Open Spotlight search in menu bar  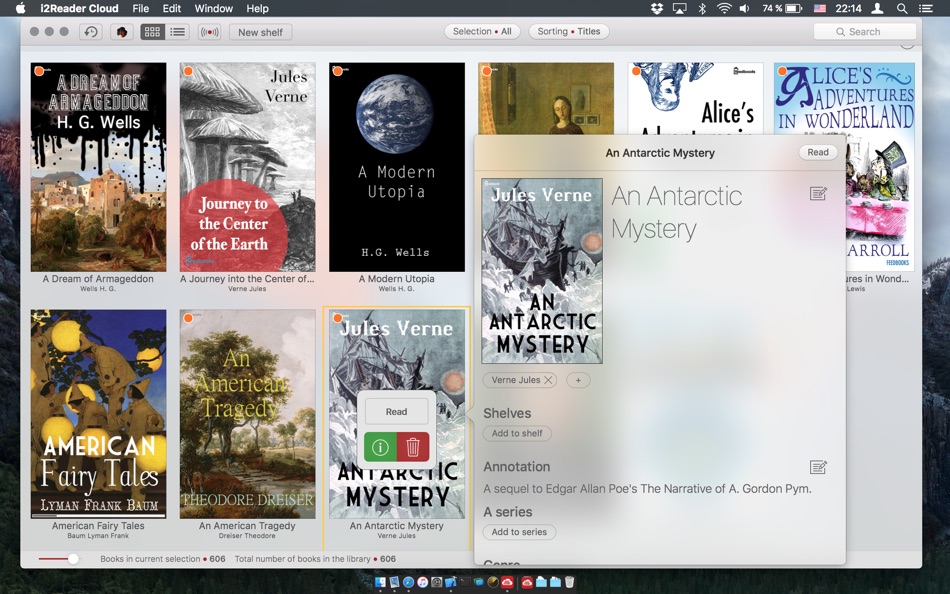coord(902,8)
